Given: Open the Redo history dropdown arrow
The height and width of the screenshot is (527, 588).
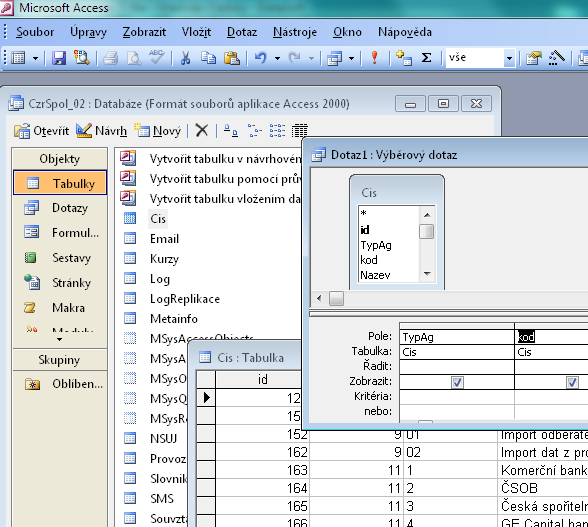Looking at the screenshot, I should pyautogui.click(x=311, y=58).
